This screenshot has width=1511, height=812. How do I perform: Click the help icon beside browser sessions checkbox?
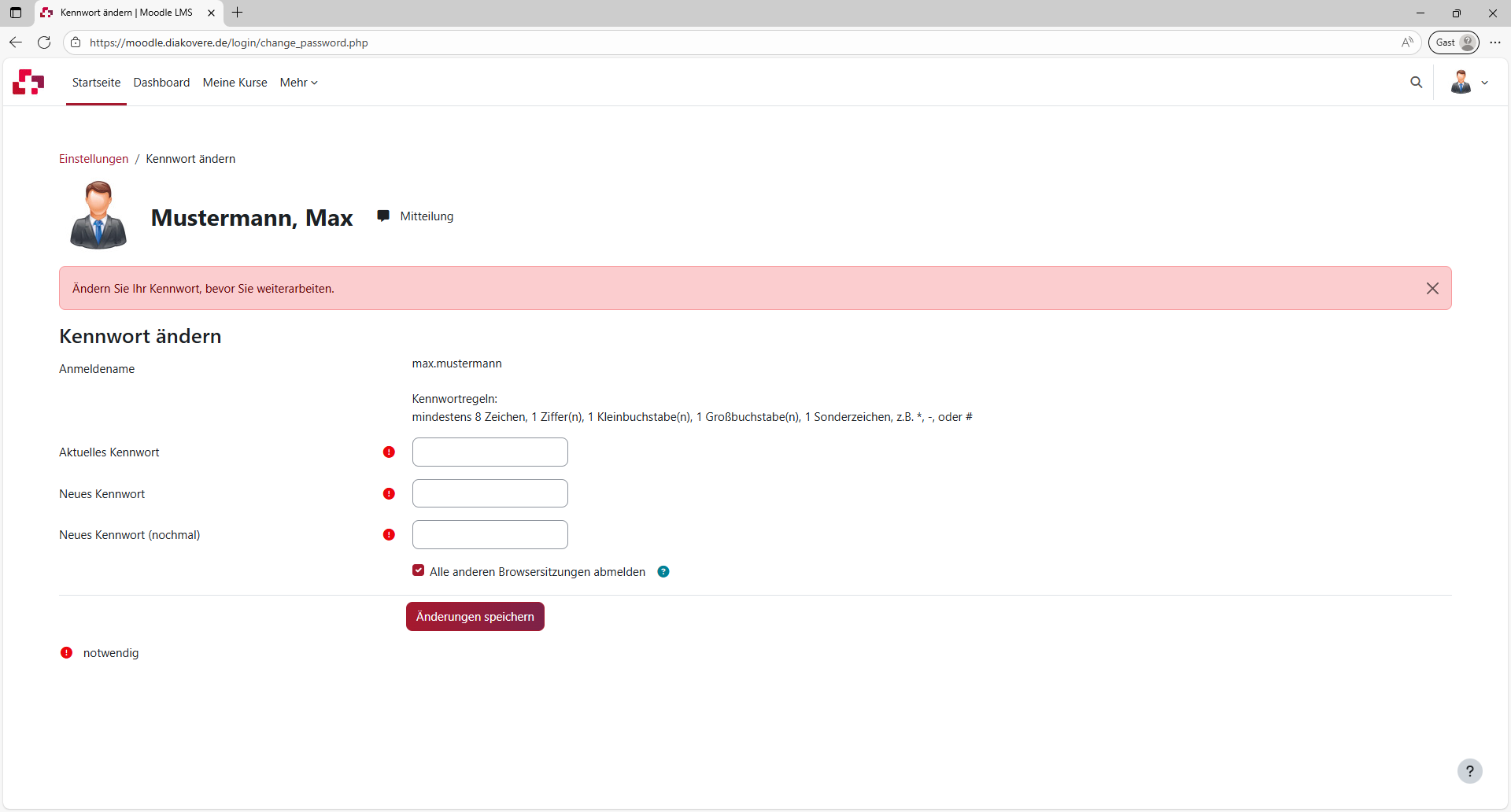point(663,572)
